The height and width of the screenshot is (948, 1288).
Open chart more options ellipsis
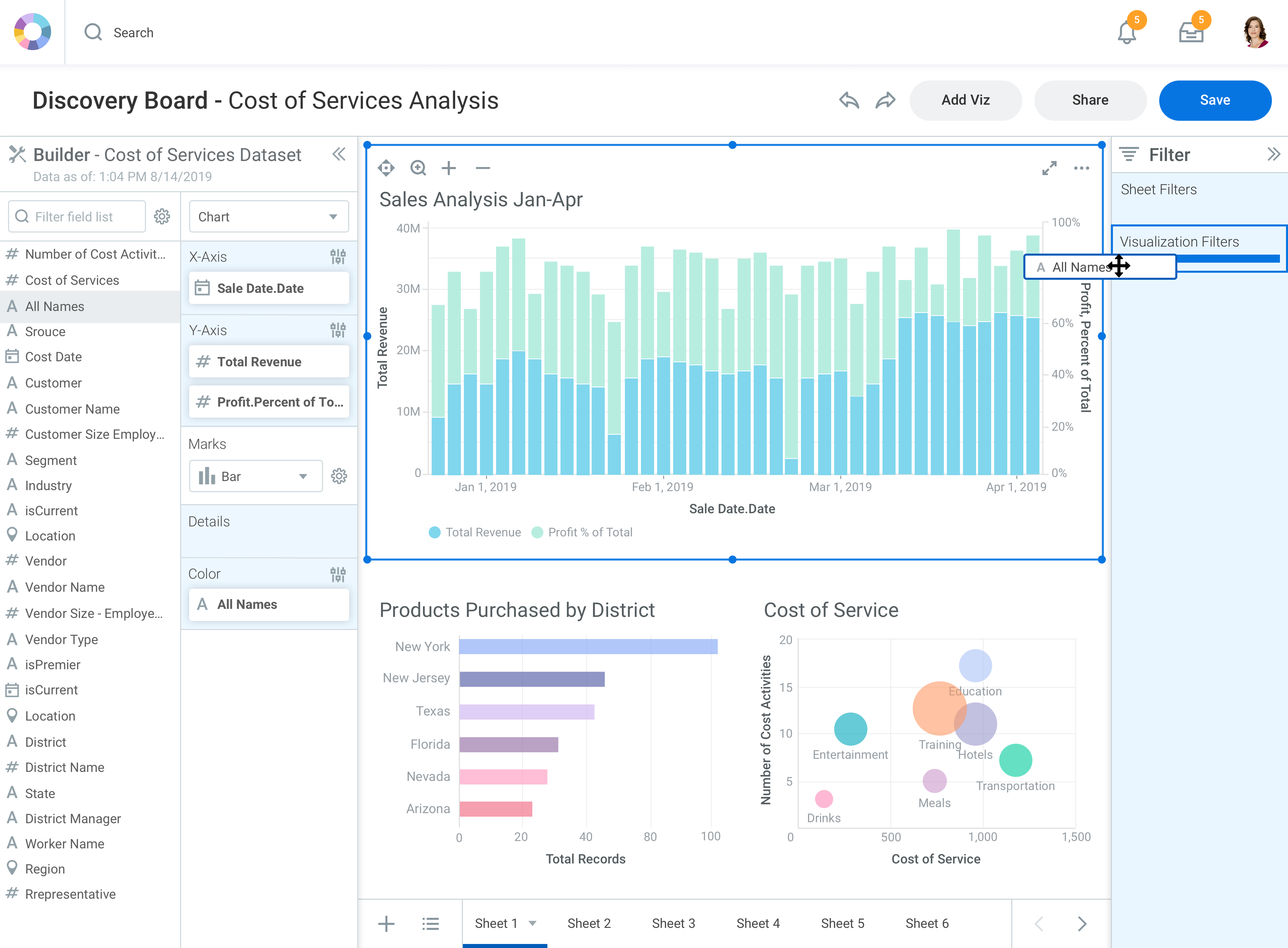pos(1081,168)
